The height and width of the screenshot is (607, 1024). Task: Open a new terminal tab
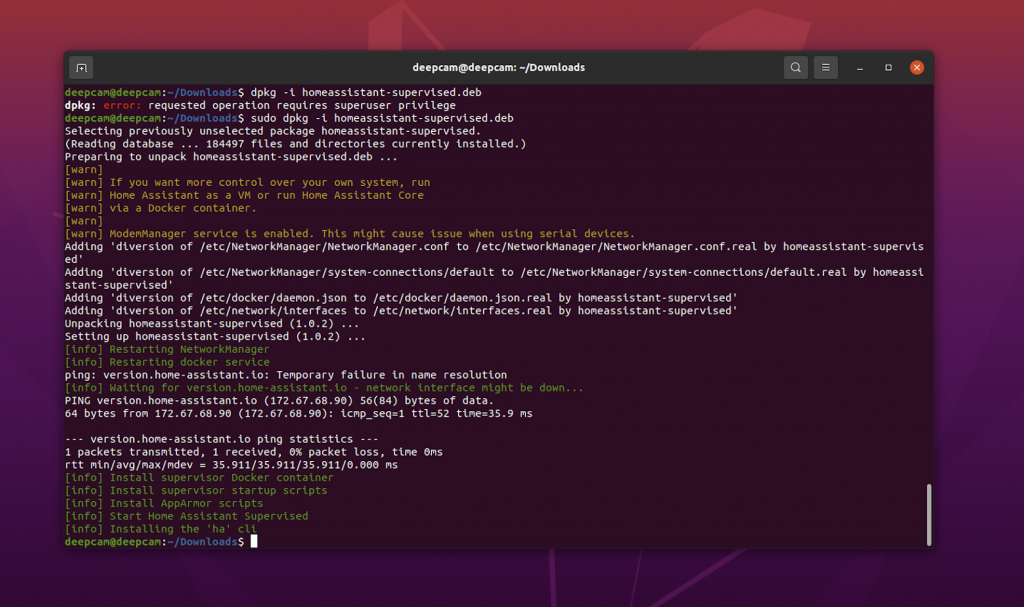click(x=81, y=68)
